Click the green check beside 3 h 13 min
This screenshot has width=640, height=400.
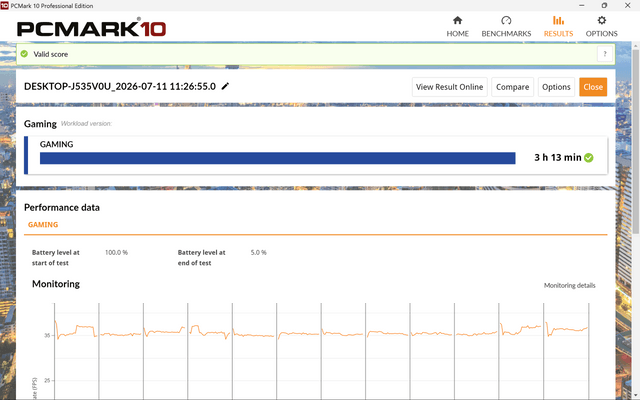click(589, 158)
